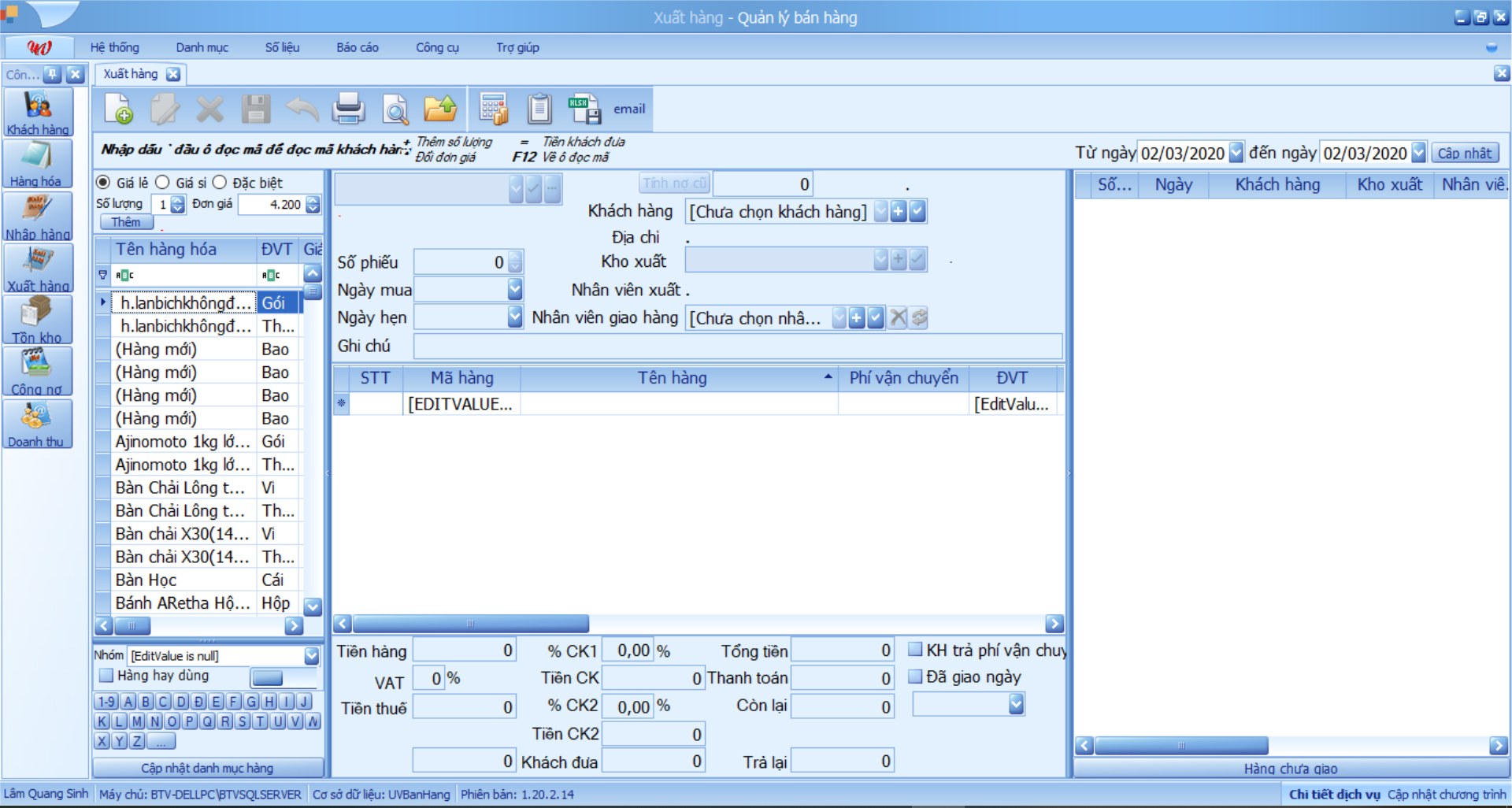
Task: Open đến ngày date picker dropdown
Action: pos(1419,152)
